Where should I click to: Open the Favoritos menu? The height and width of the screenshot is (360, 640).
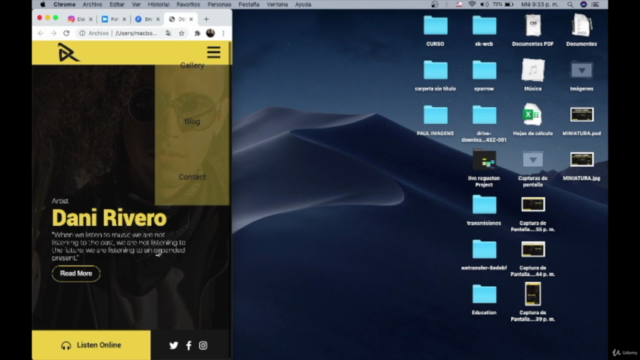point(188,4)
